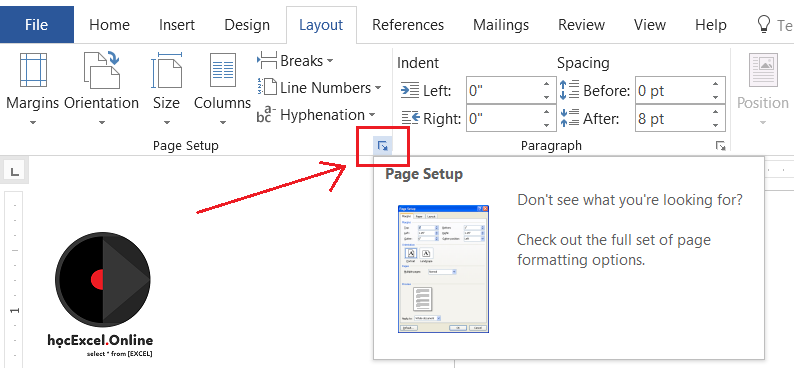Viewport: 794px width, 368px height.
Task: Open the File tab
Action: pos(36,25)
